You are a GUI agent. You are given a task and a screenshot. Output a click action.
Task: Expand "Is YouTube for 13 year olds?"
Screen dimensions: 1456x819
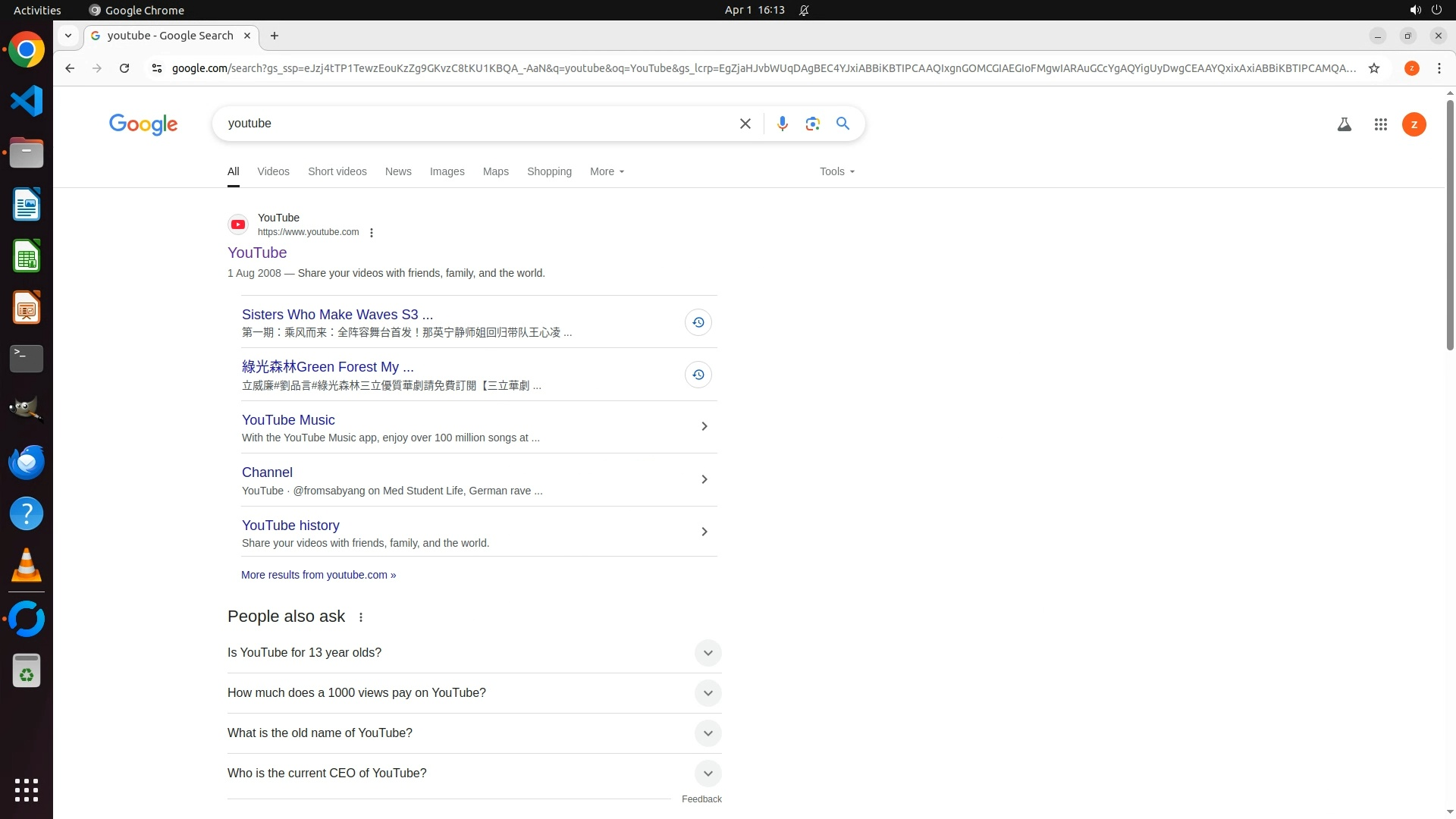click(707, 653)
